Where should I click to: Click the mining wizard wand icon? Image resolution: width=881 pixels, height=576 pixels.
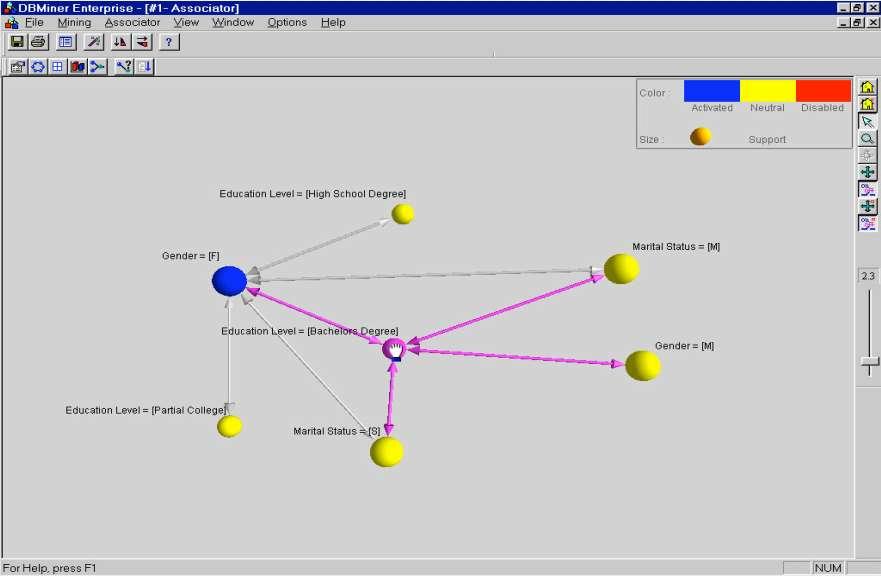coord(94,42)
